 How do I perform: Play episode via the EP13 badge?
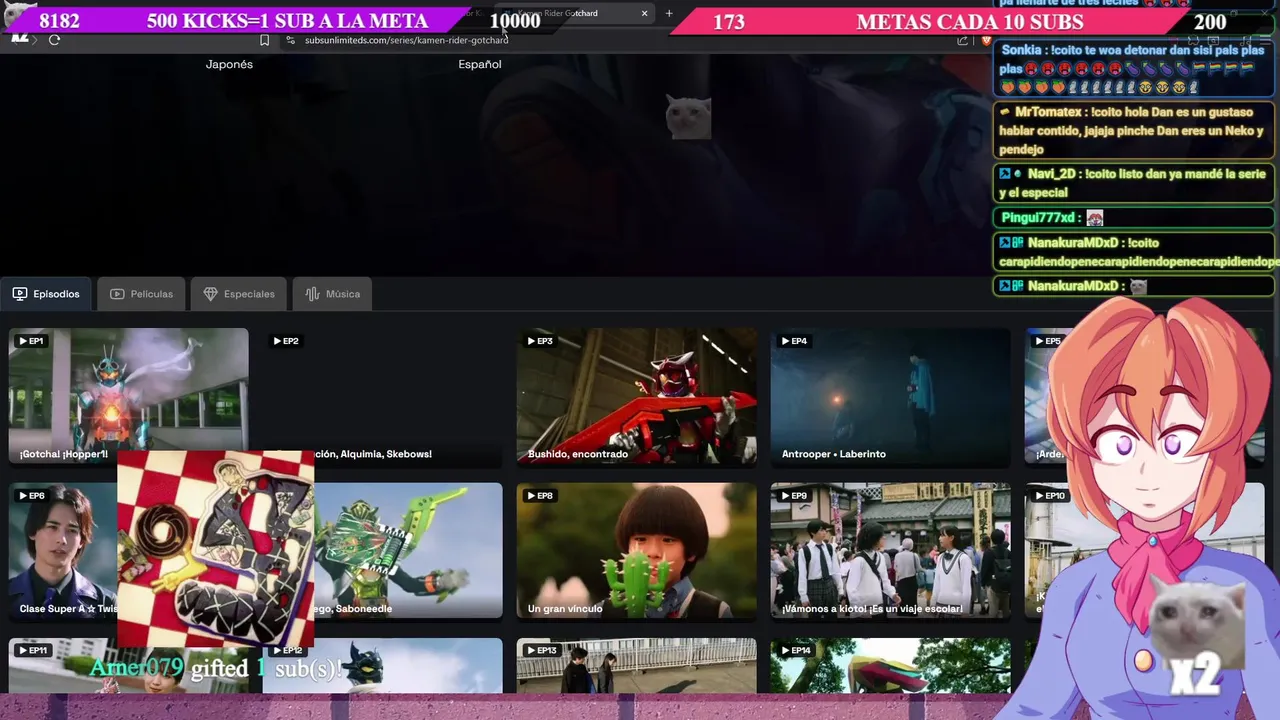click(541, 651)
